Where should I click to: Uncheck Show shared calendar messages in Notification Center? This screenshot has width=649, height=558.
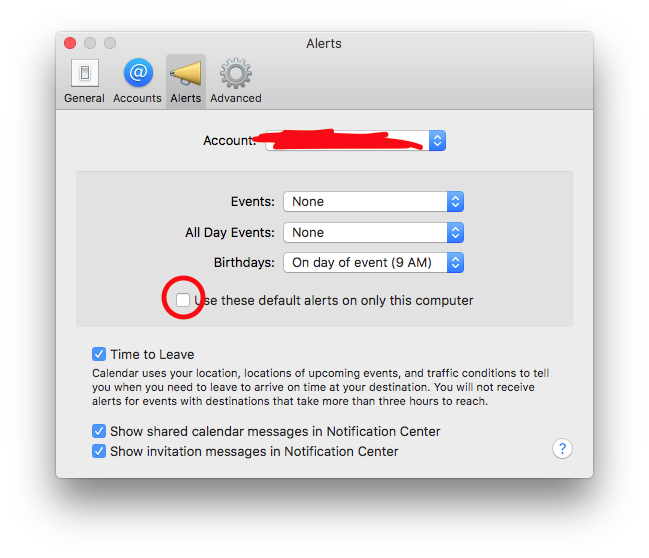click(x=99, y=431)
